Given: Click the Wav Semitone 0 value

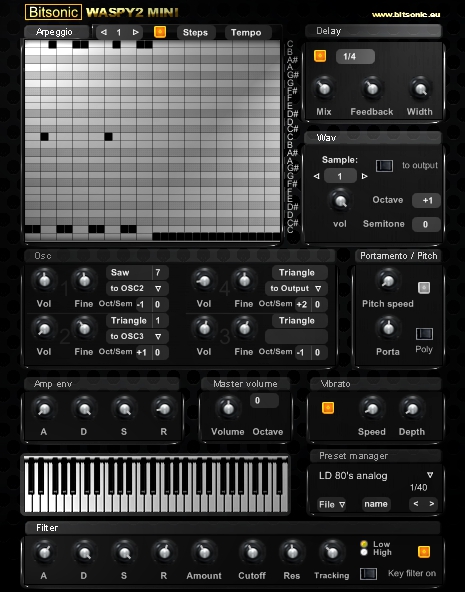Looking at the screenshot, I should 427,224.
